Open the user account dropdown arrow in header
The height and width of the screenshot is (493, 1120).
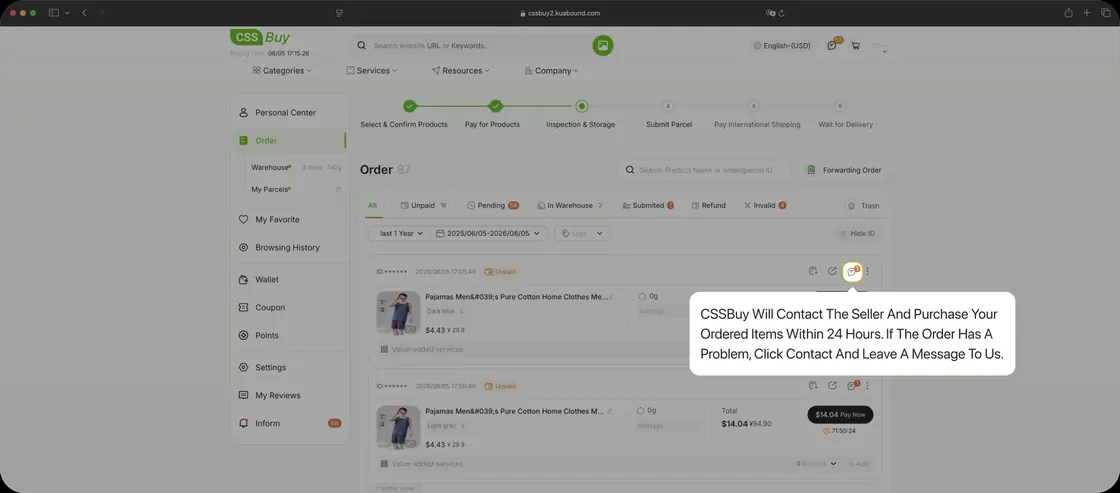(x=884, y=52)
